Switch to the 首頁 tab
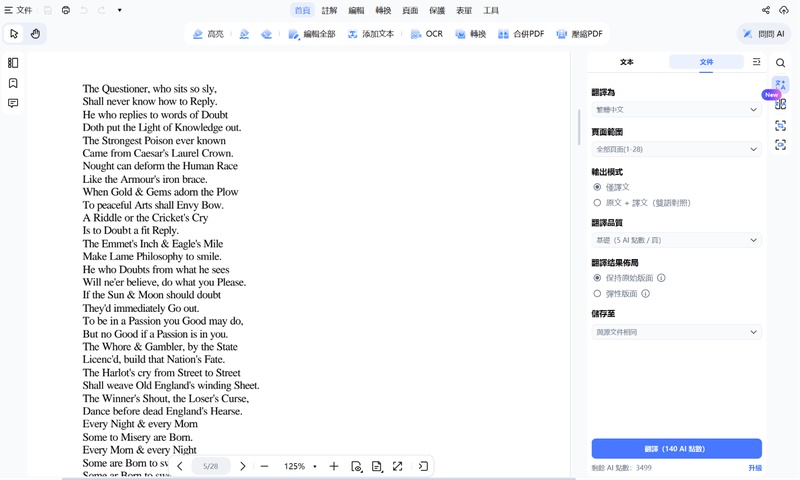The height and width of the screenshot is (480, 800). (x=303, y=10)
